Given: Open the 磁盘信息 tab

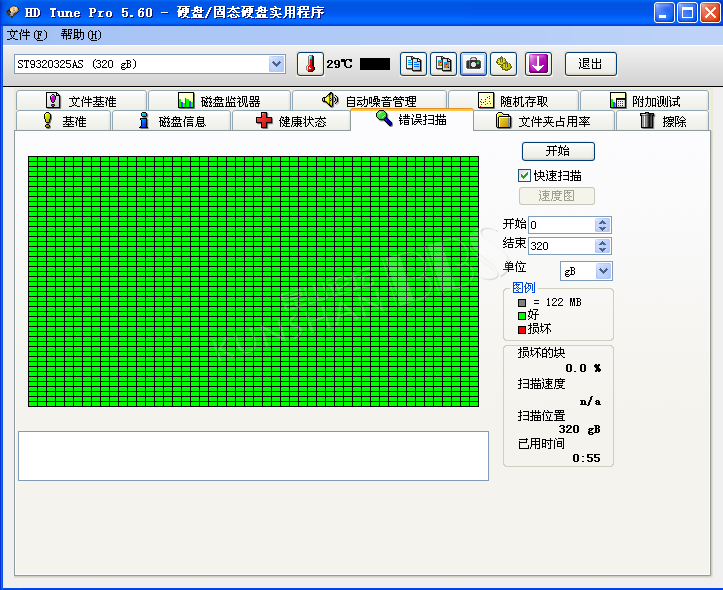Looking at the screenshot, I should pos(172,121).
